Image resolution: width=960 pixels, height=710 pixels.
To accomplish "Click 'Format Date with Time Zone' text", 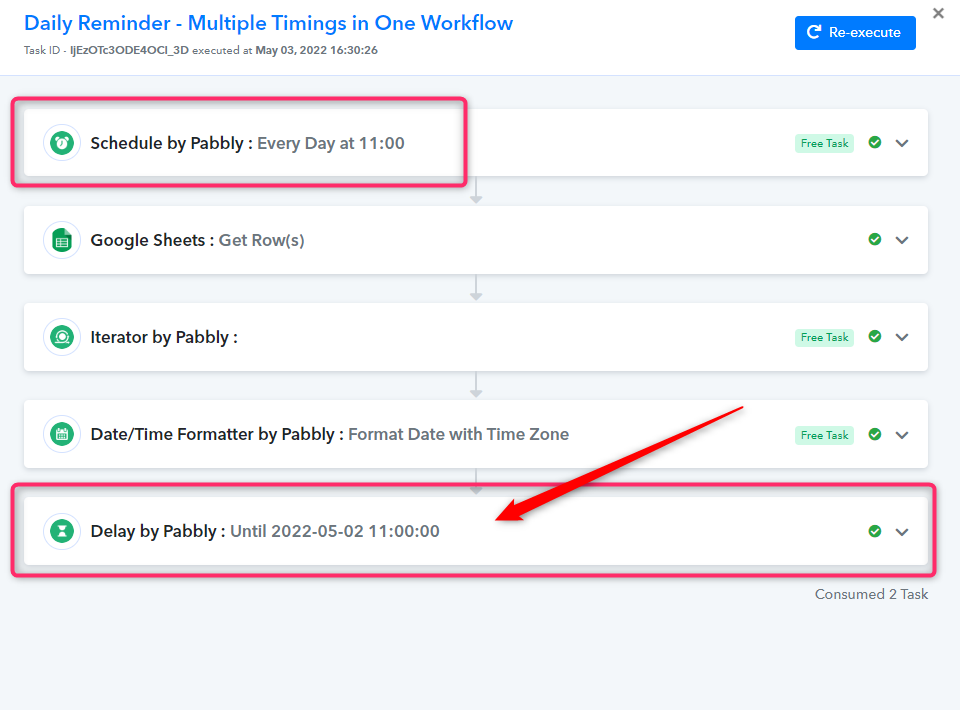I will tap(459, 434).
